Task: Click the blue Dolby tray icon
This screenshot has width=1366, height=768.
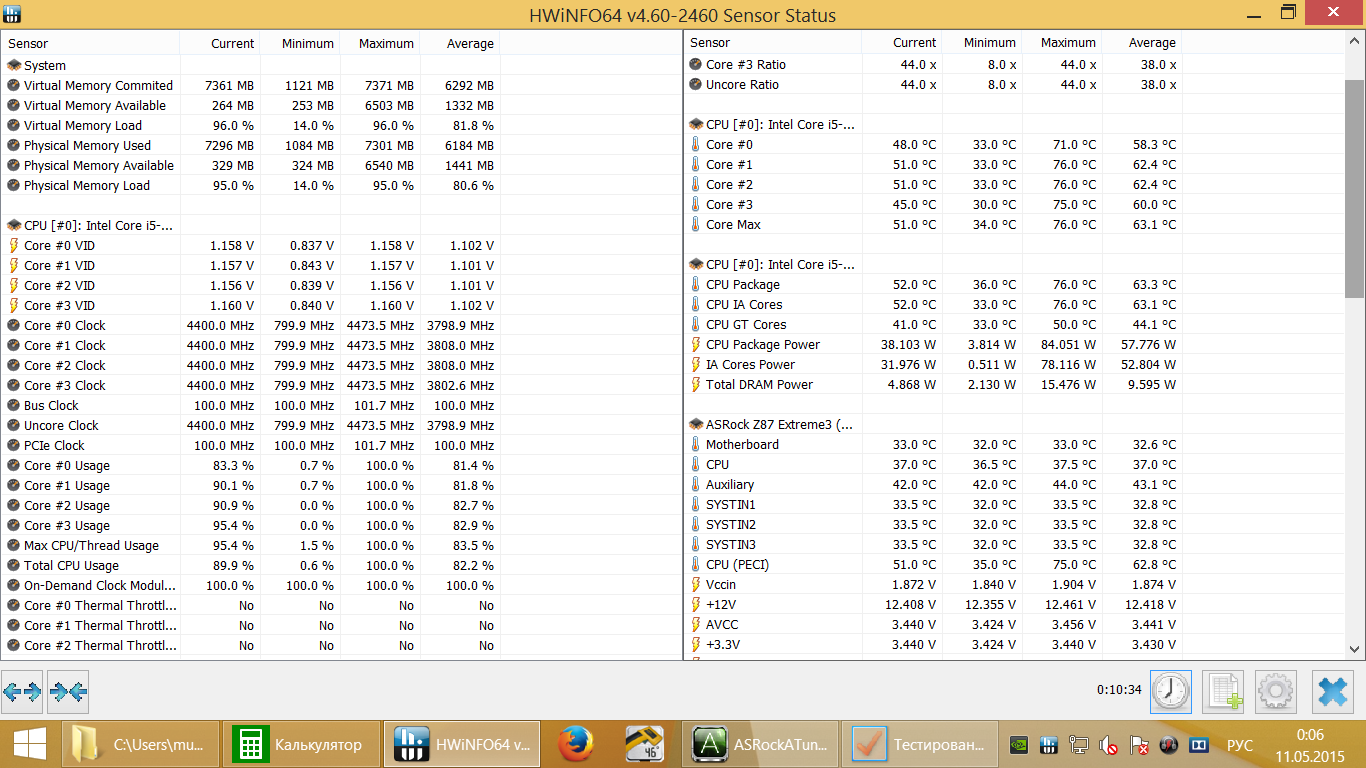Action: 1199,745
